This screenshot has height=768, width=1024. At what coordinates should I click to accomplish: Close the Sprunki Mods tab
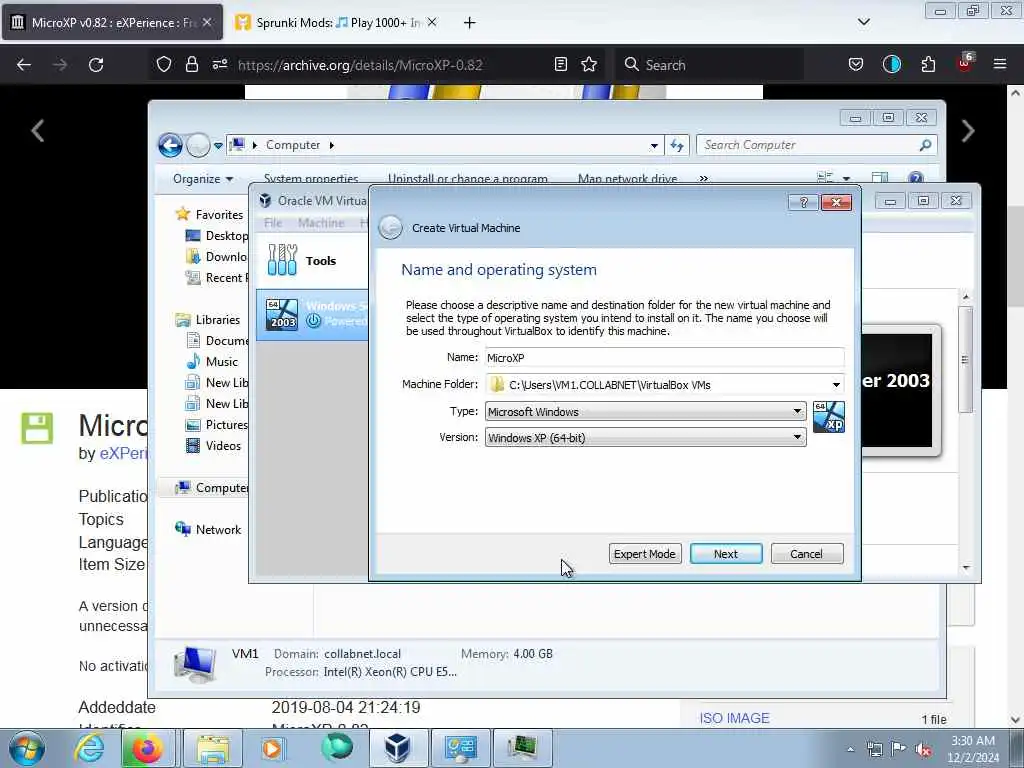[432, 22]
